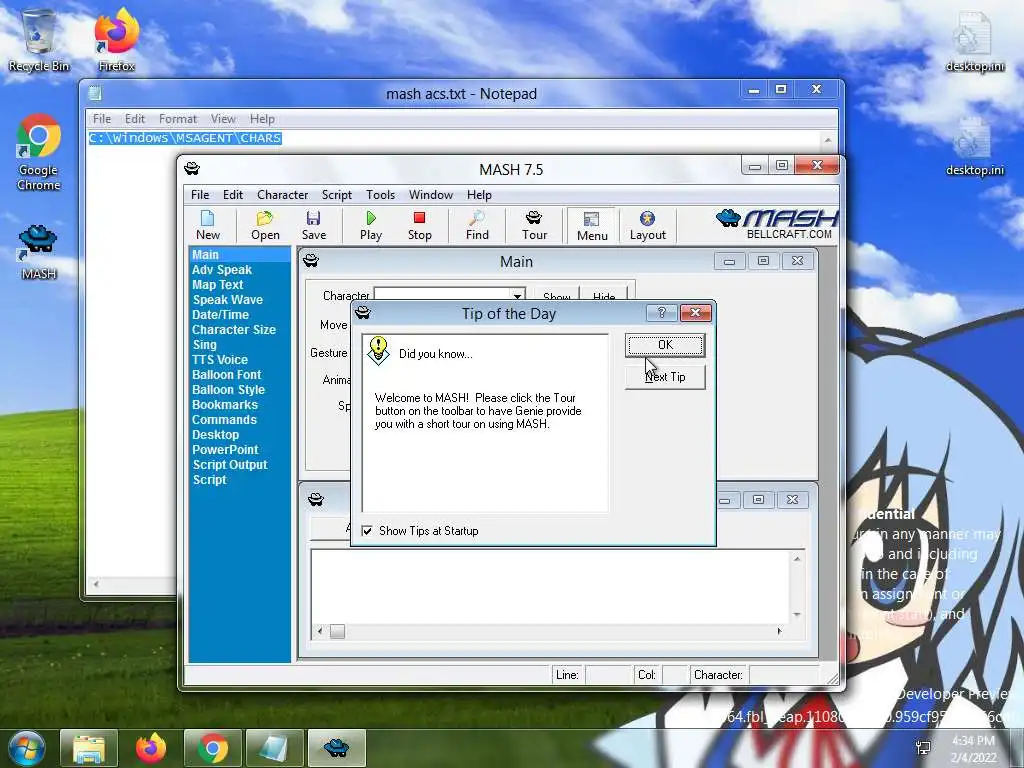Select the MASH desktop shortcut
Viewport: 1024px width, 768px height.
tap(39, 252)
